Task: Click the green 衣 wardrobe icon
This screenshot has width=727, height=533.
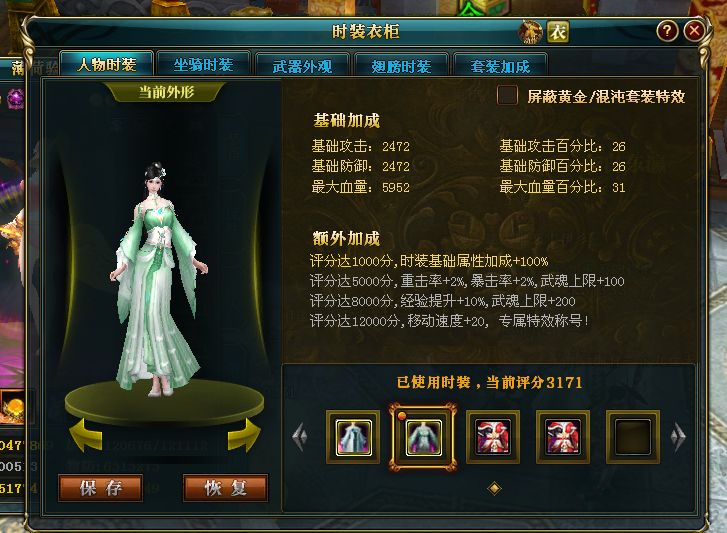Action: point(558,32)
